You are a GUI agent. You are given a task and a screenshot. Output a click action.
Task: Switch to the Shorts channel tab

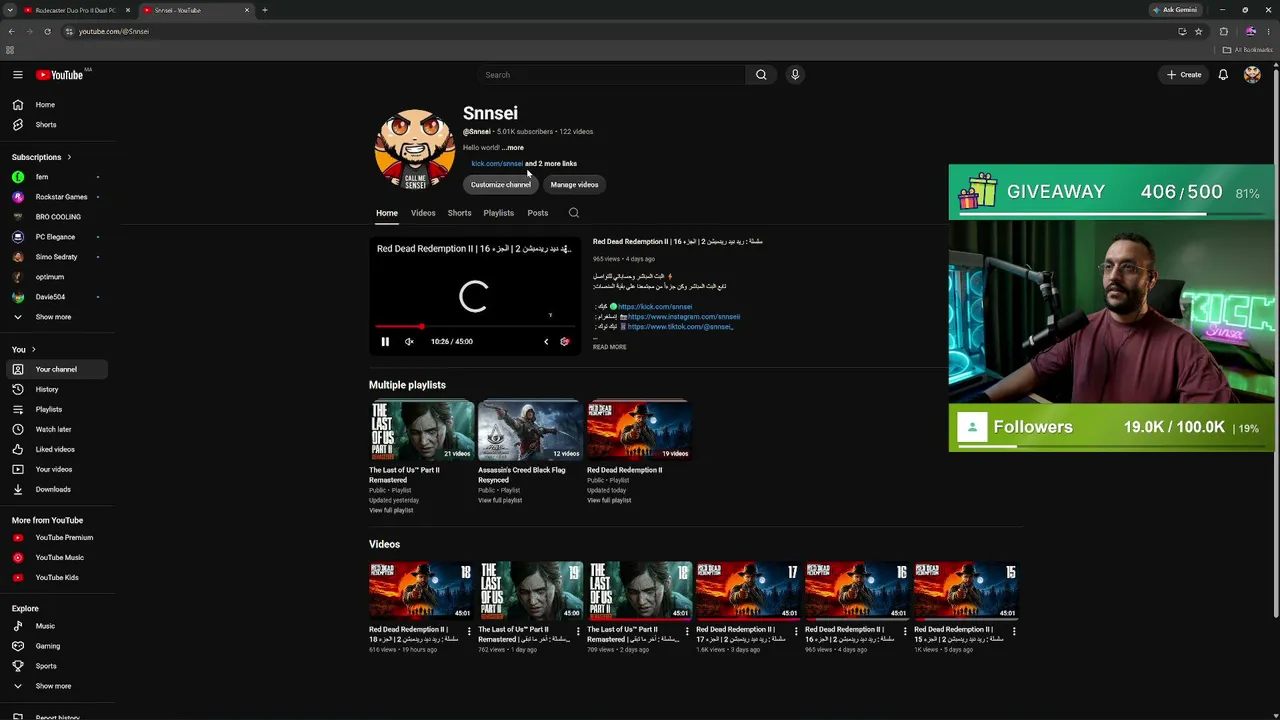(x=460, y=213)
